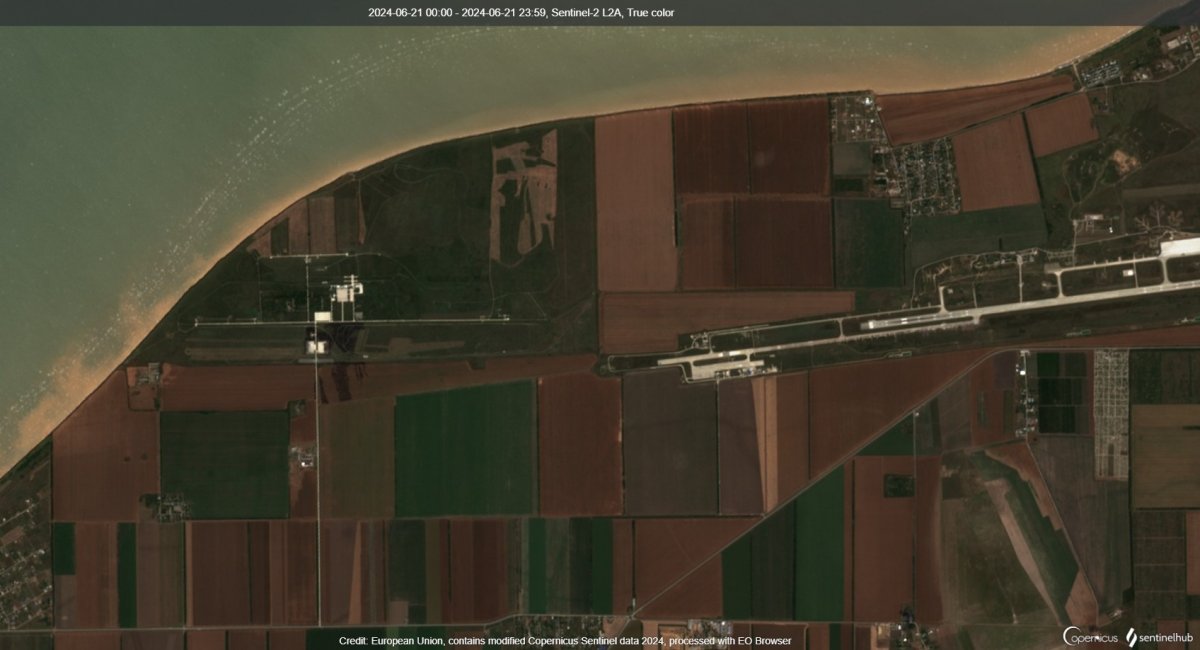Click the aircraft apron at runway's west end
This screenshot has width=1200, height=650.
coord(720,366)
